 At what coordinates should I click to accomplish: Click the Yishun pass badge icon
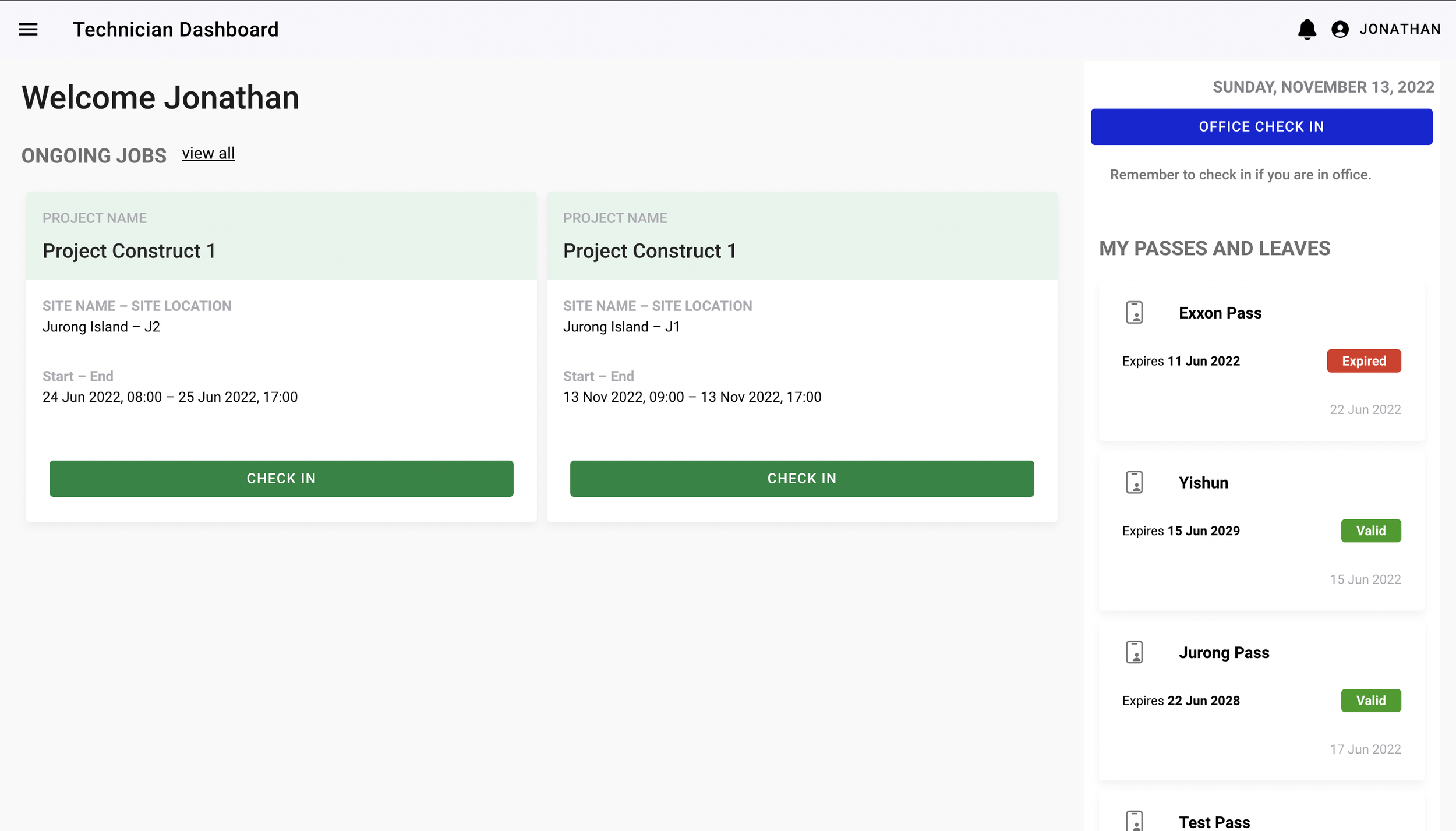tap(1134, 482)
